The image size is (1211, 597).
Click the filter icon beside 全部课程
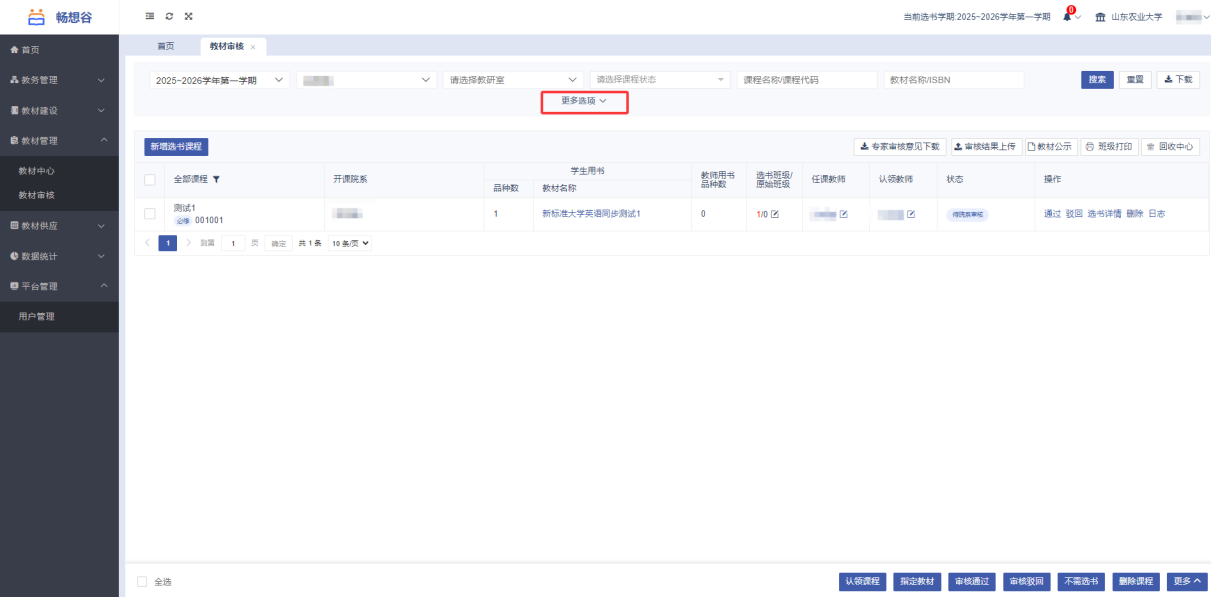point(216,179)
